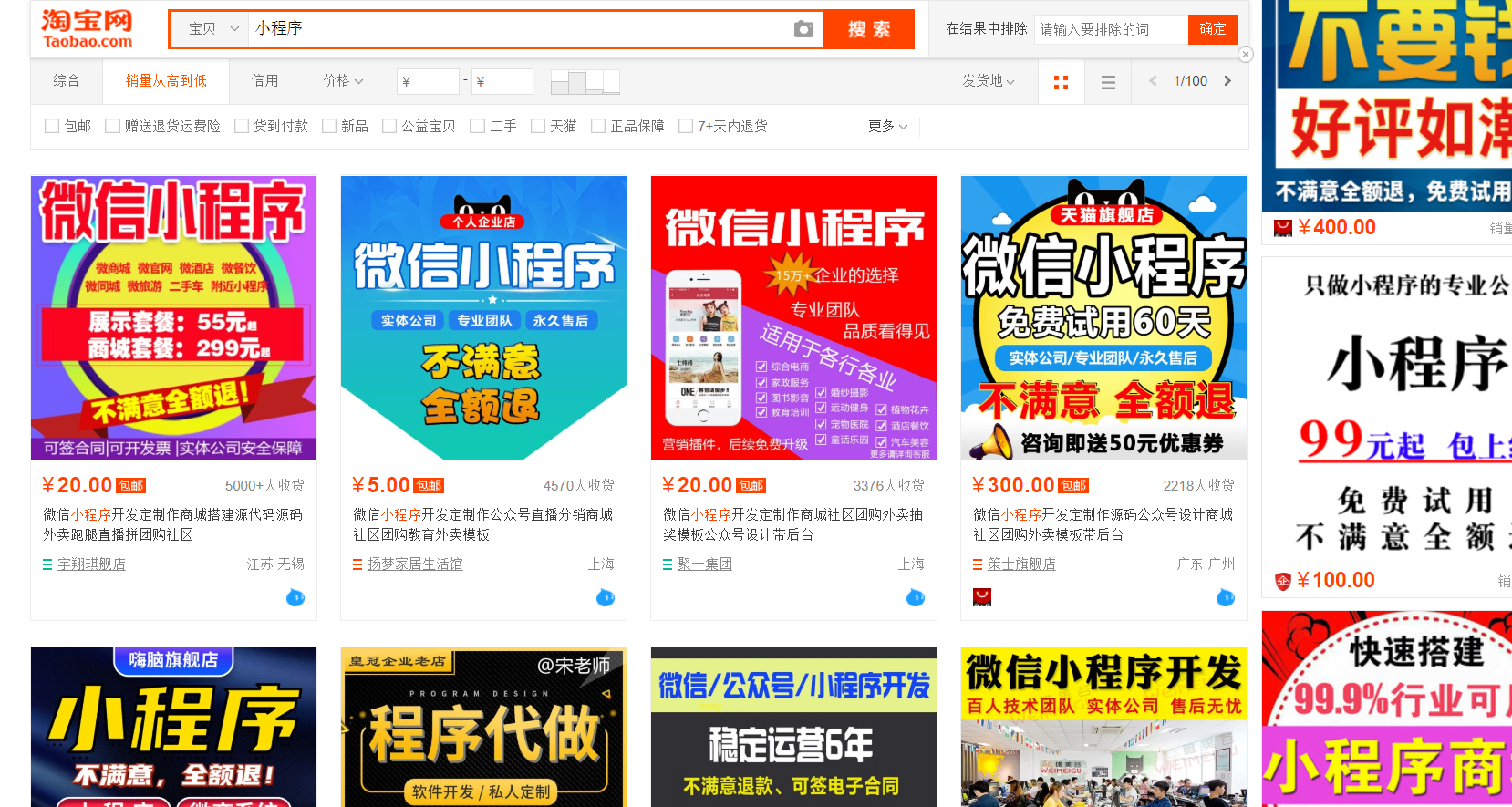
Task: Open the 策士旗舰店 shop link
Action: (x=1021, y=564)
